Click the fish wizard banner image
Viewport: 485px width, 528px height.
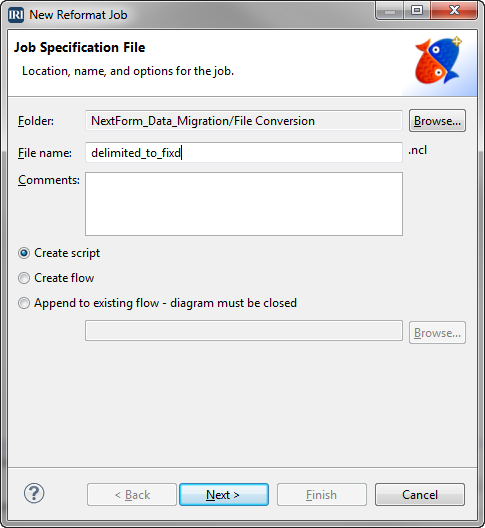coord(438,61)
